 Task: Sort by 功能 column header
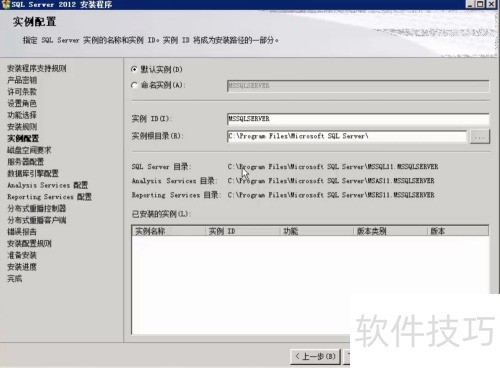316,231
